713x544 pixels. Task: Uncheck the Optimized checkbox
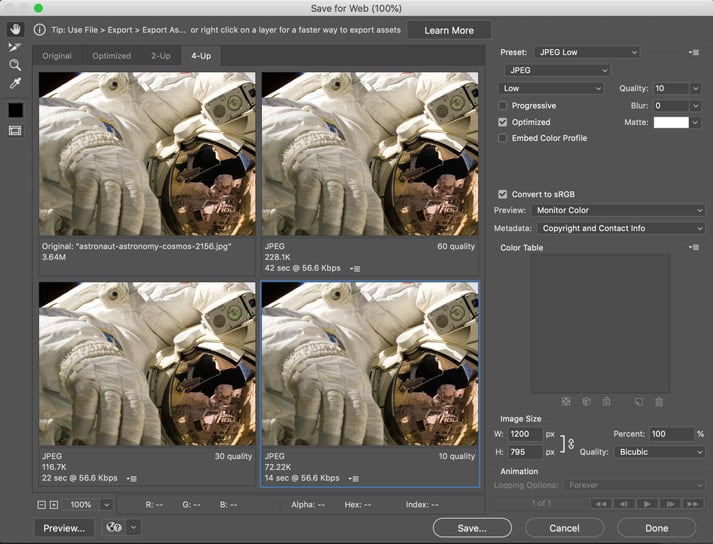point(503,122)
